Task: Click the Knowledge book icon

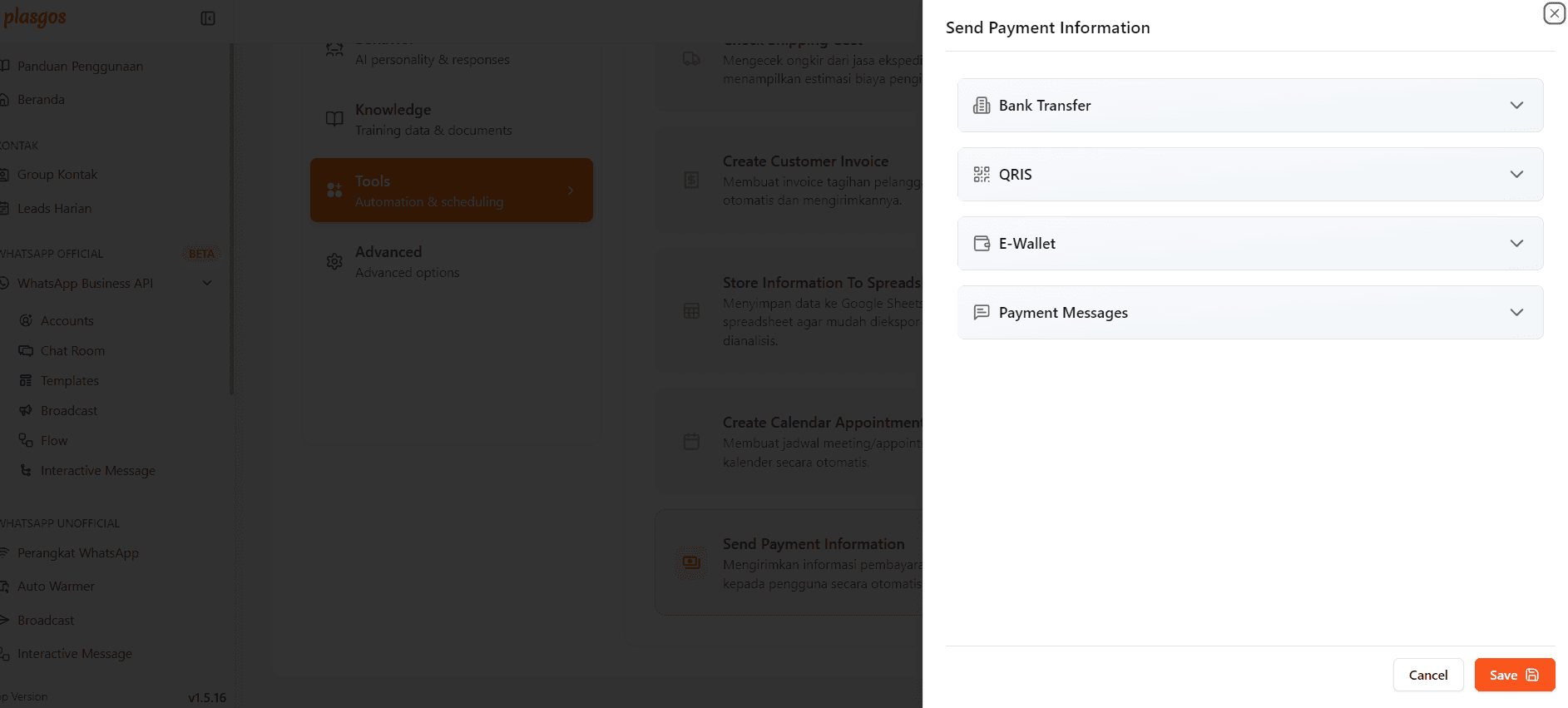Action: [x=334, y=119]
